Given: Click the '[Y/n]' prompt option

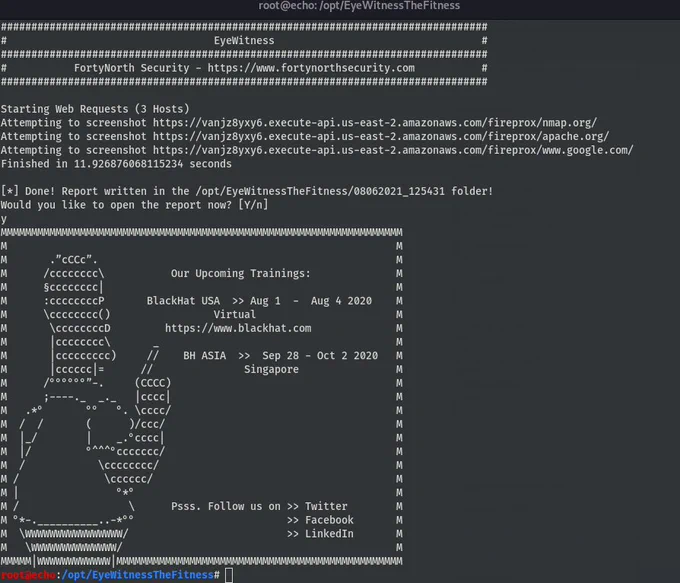Looking at the screenshot, I should point(253,205).
